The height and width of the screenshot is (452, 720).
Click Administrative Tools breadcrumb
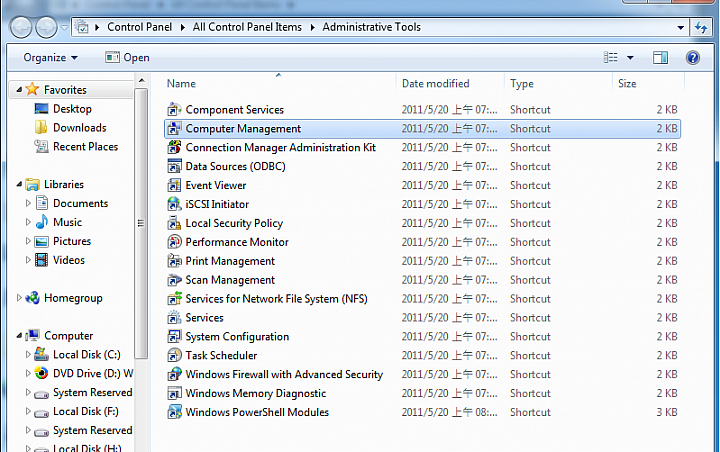pos(371,27)
